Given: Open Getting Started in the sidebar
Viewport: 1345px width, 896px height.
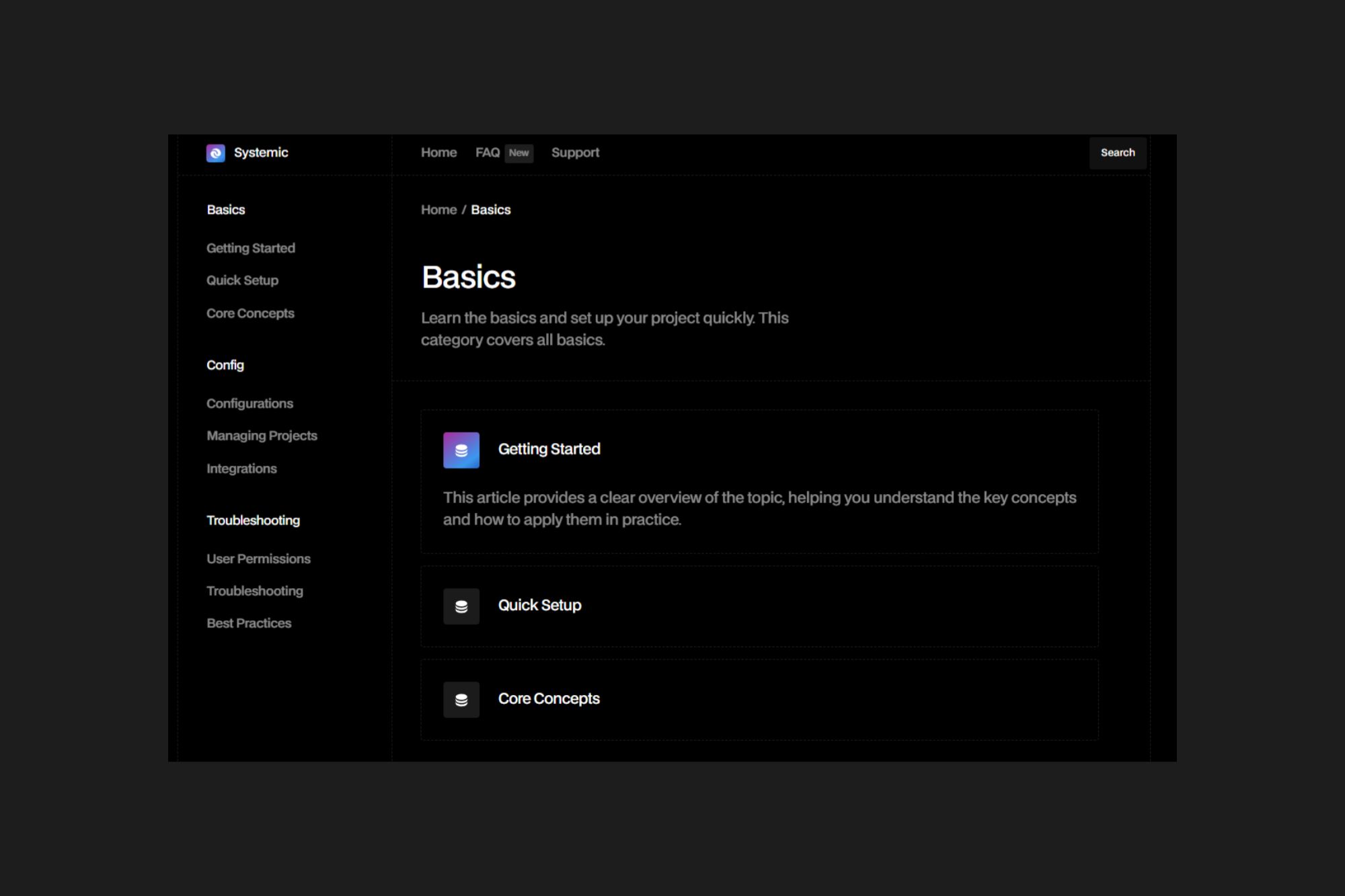Looking at the screenshot, I should [251, 248].
